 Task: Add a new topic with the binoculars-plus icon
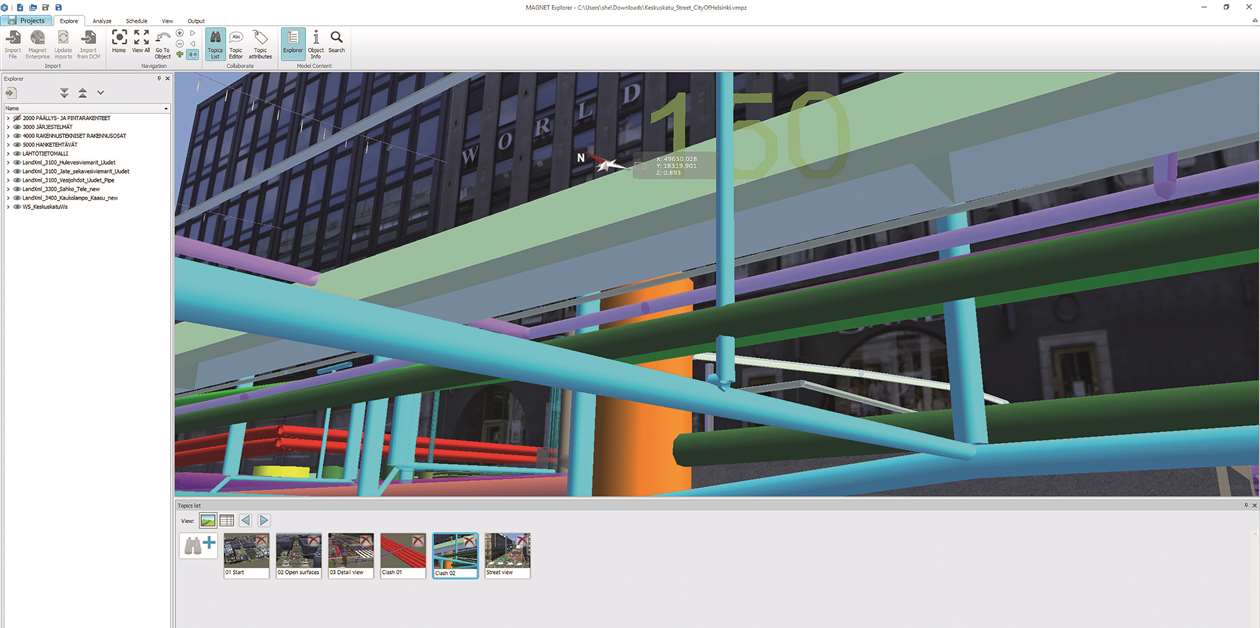coord(199,544)
